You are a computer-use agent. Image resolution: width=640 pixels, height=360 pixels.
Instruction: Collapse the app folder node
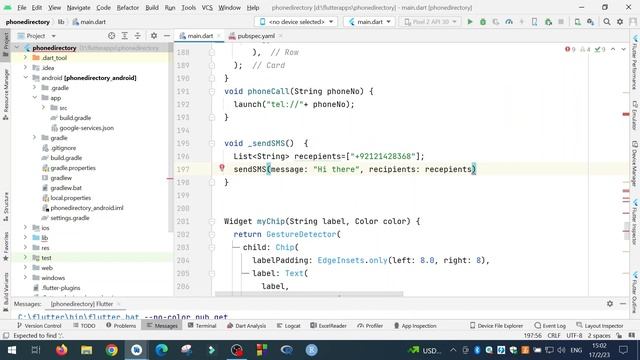(x=35, y=98)
